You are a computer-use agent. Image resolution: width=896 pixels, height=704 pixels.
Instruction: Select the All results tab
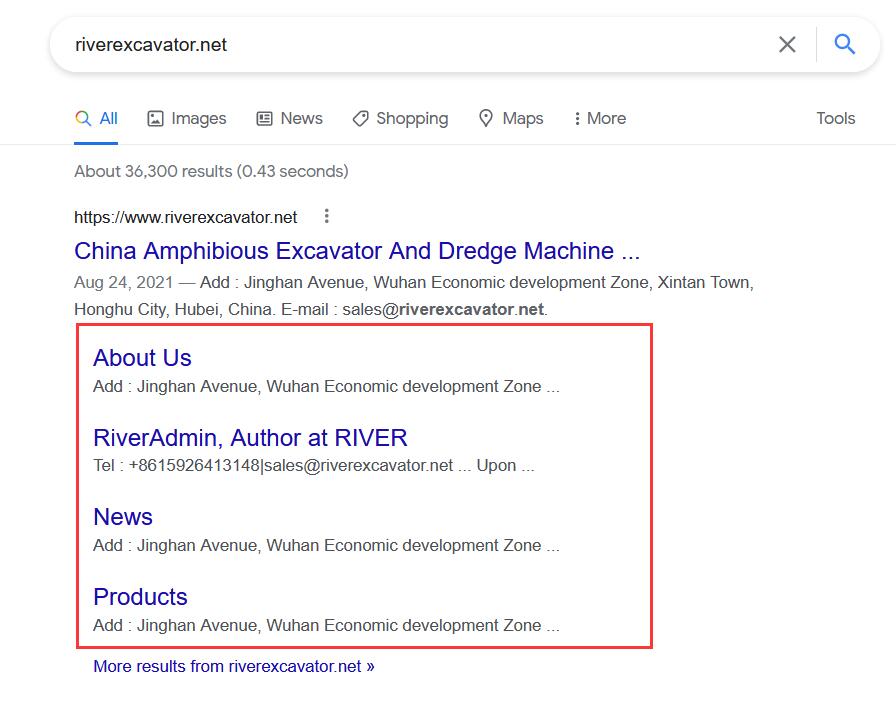tap(96, 118)
